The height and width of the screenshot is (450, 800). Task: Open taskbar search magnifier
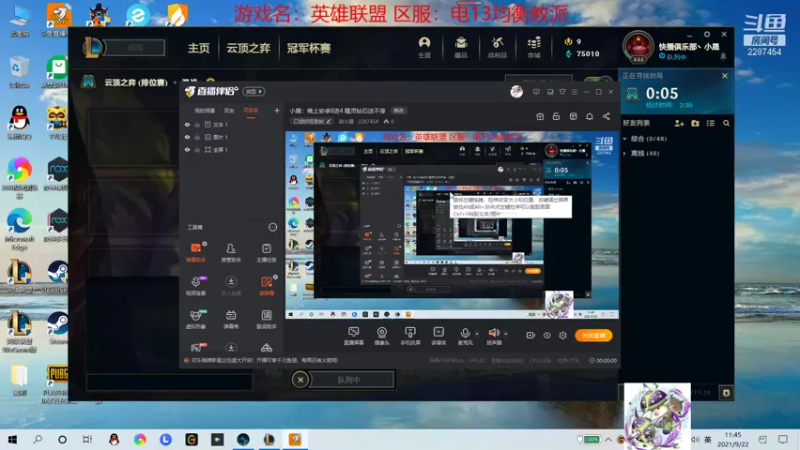37,439
